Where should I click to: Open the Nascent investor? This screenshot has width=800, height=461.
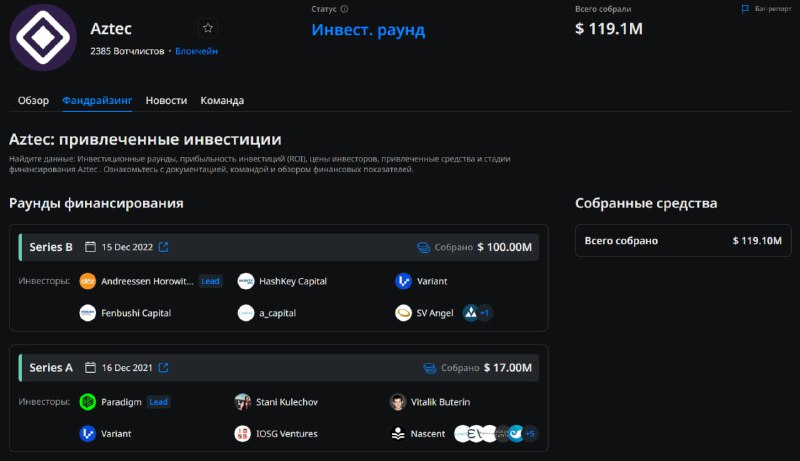pyautogui.click(x=428, y=433)
